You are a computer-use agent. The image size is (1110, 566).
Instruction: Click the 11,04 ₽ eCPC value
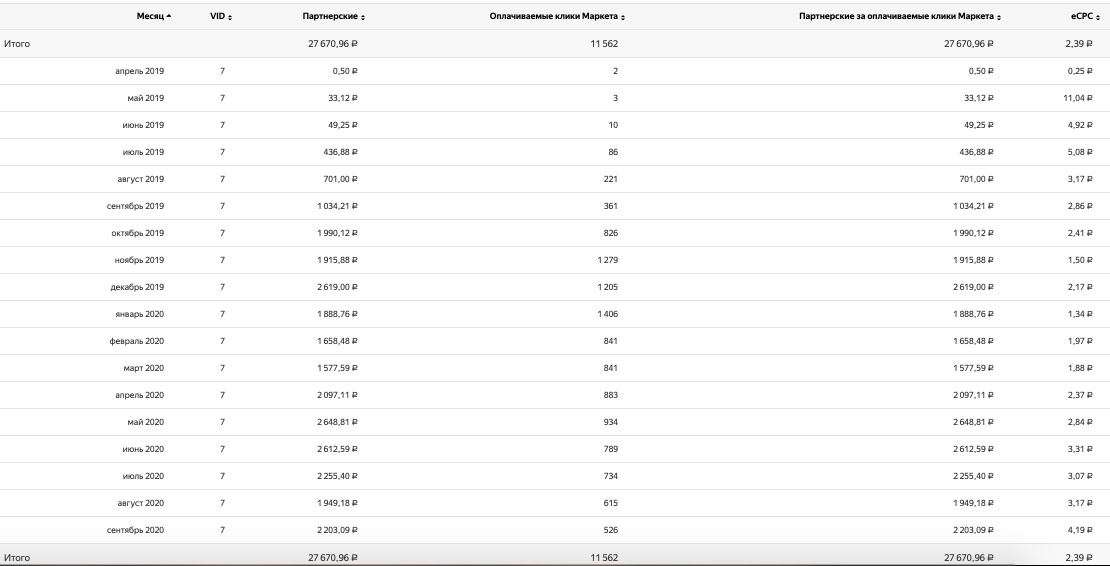1079,98
